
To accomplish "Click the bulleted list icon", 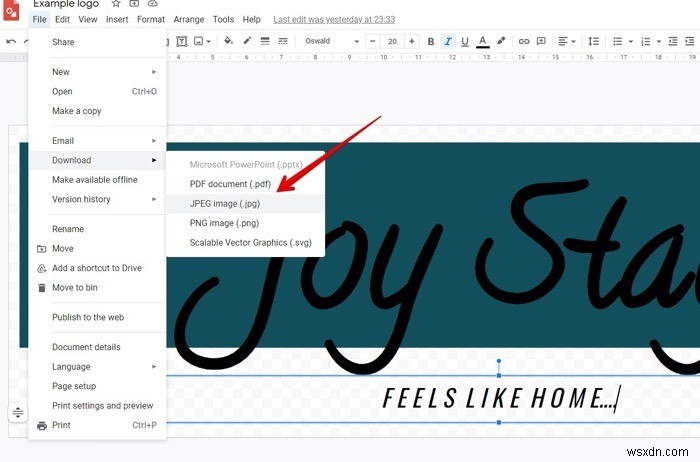I will [x=617, y=42].
